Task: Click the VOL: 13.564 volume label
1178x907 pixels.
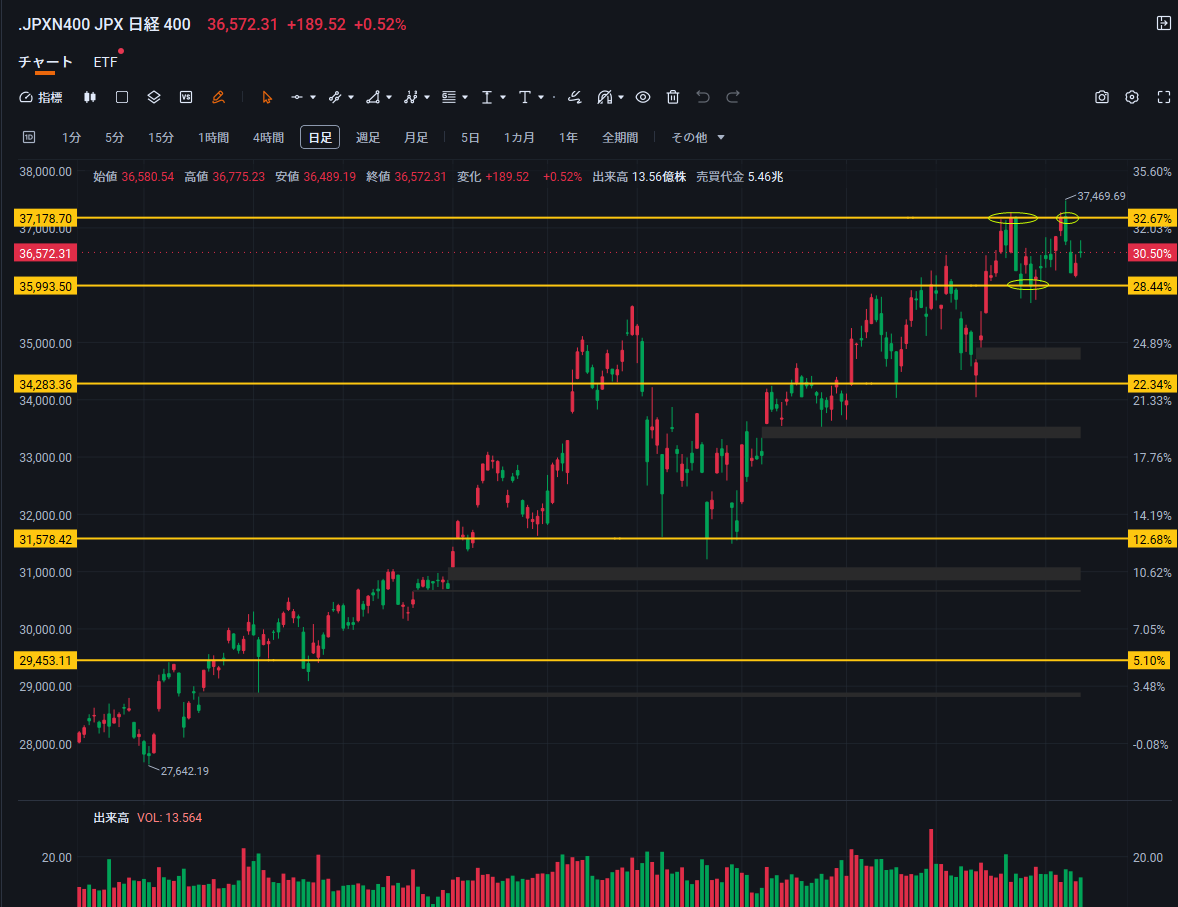Action: tap(170, 818)
